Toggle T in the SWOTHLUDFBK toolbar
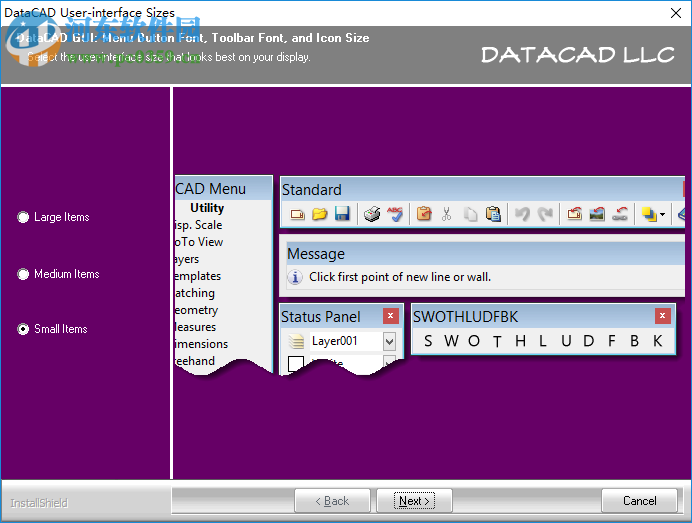This screenshot has height=523, width=692. (x=497, y=341)
